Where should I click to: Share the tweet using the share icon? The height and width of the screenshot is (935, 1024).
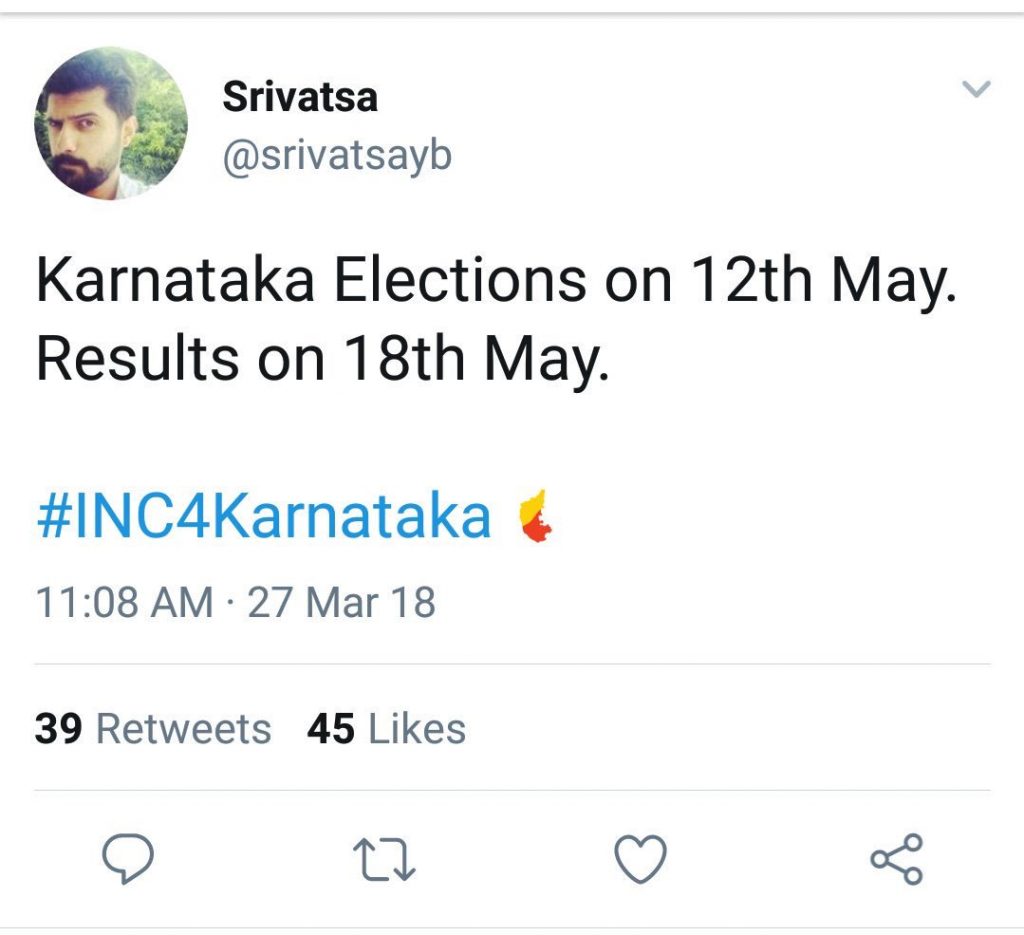tap(897, 859)
